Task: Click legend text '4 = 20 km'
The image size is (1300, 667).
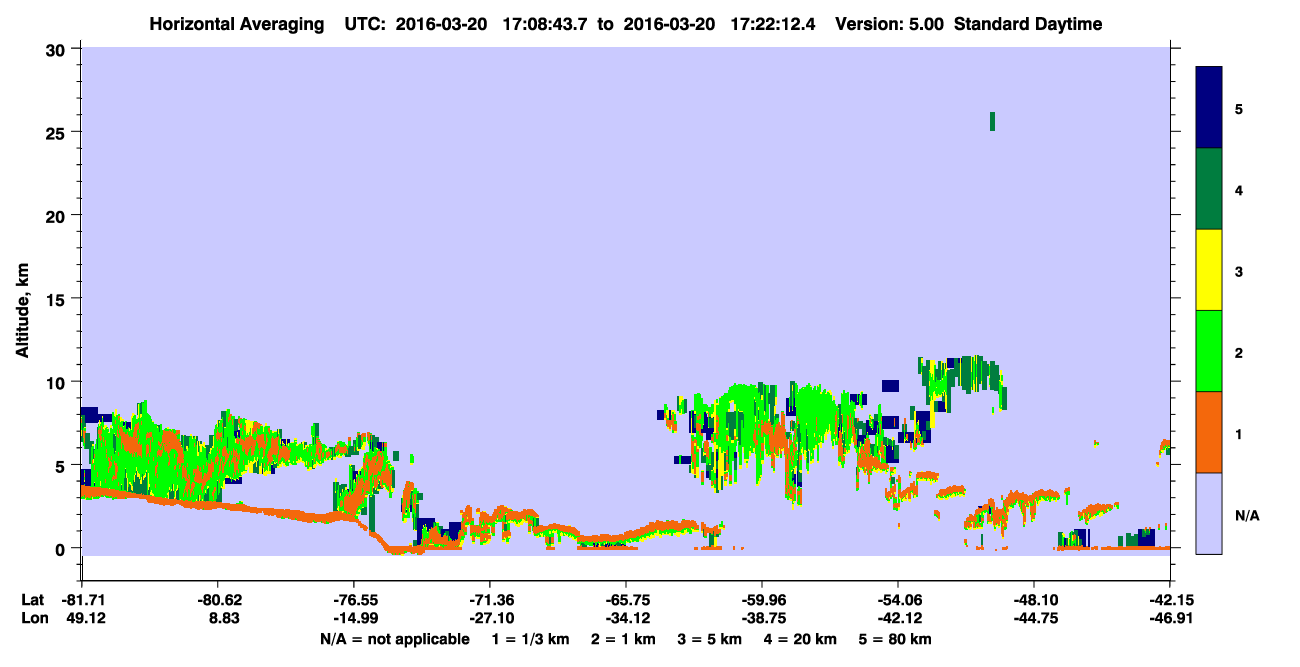Action: [x=798, y=639]
